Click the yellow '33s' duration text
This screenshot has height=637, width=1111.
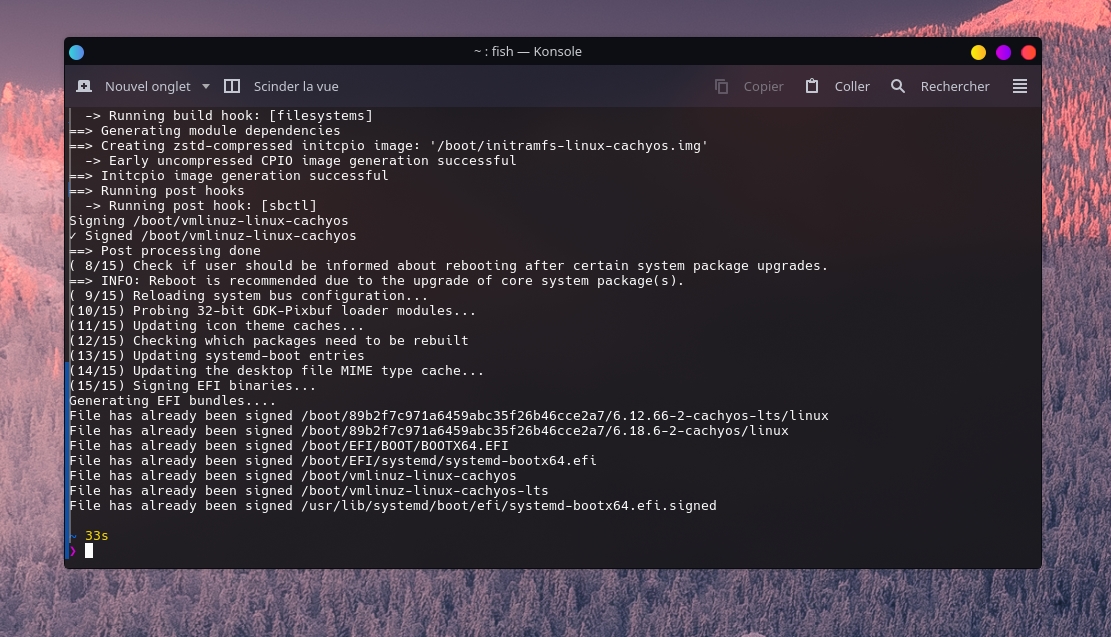click(96, 536)
